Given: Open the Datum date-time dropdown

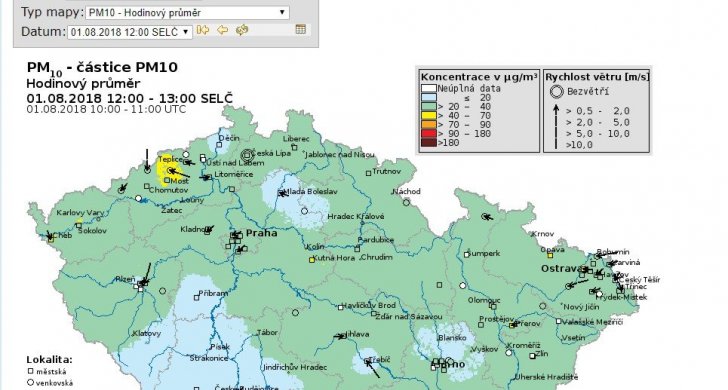Looking at the screenshot, I should point(130,32).
